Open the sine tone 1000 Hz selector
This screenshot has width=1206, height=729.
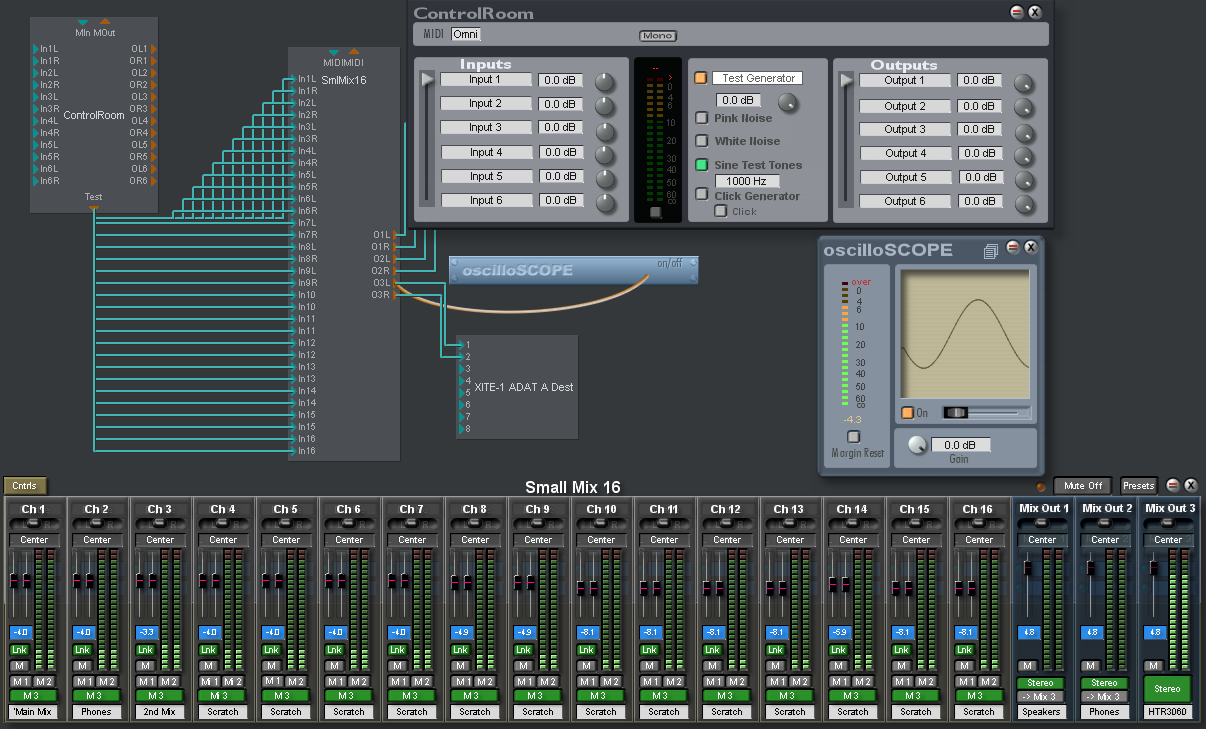coord(747,181)
